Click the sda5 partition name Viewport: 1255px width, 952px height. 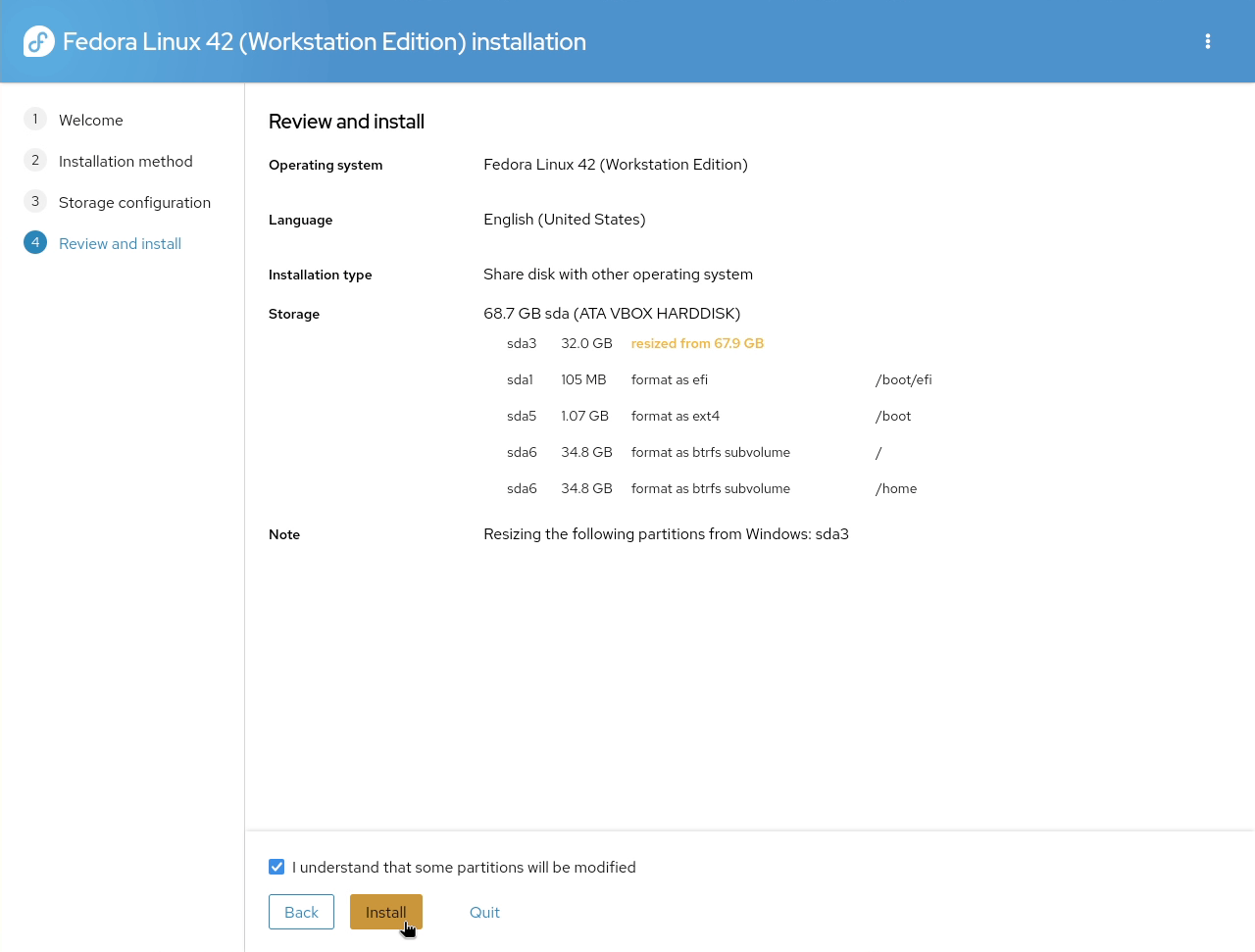pos(522,416)
